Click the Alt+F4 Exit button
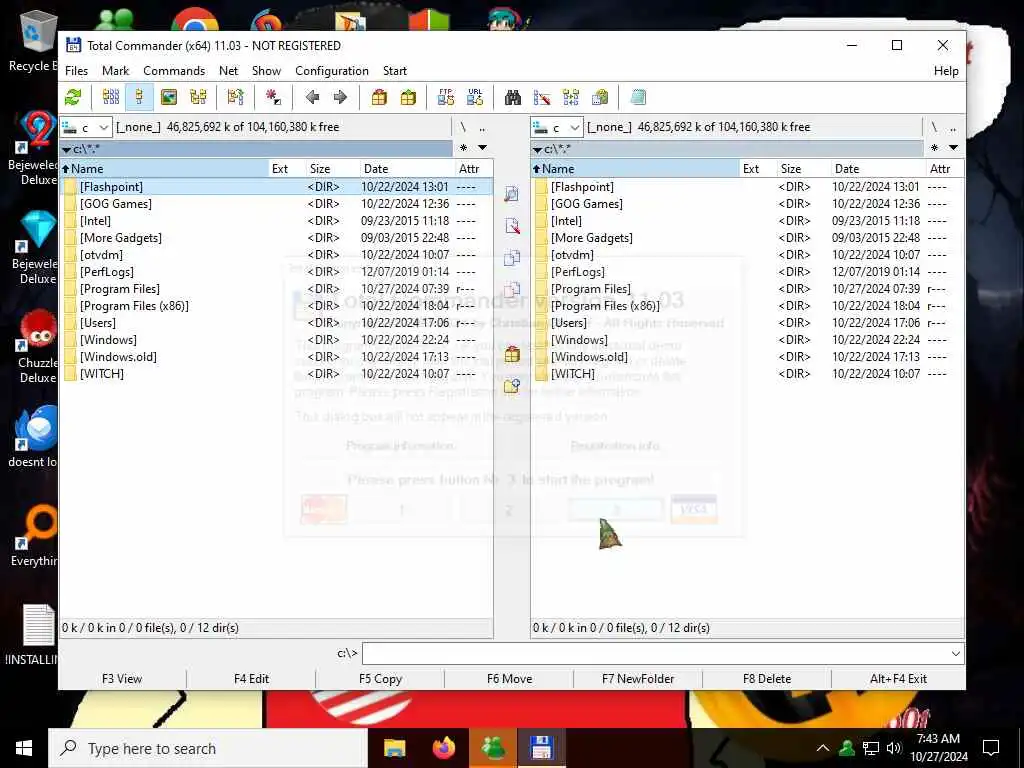 click(898, 679)
